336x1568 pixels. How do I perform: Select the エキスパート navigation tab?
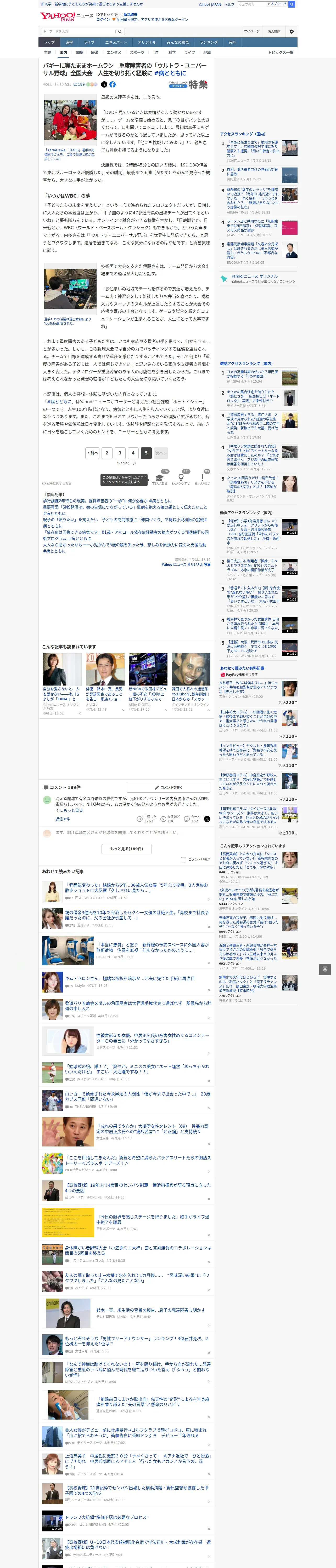pyautogui.click(x=116, y=42)
